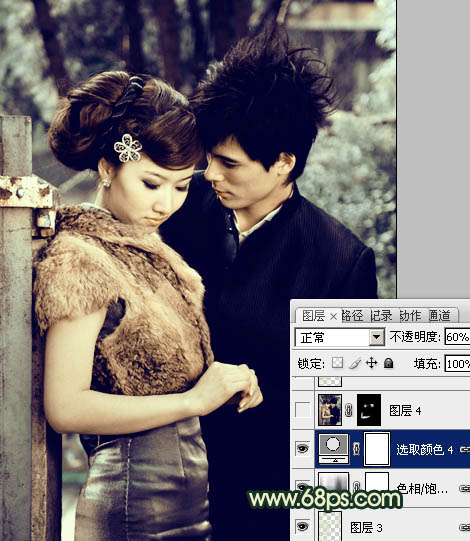This screenshot has width=470, height=541.
Task: Click the link icon between 图层 4 thumbnails
Action: [349, 410]
